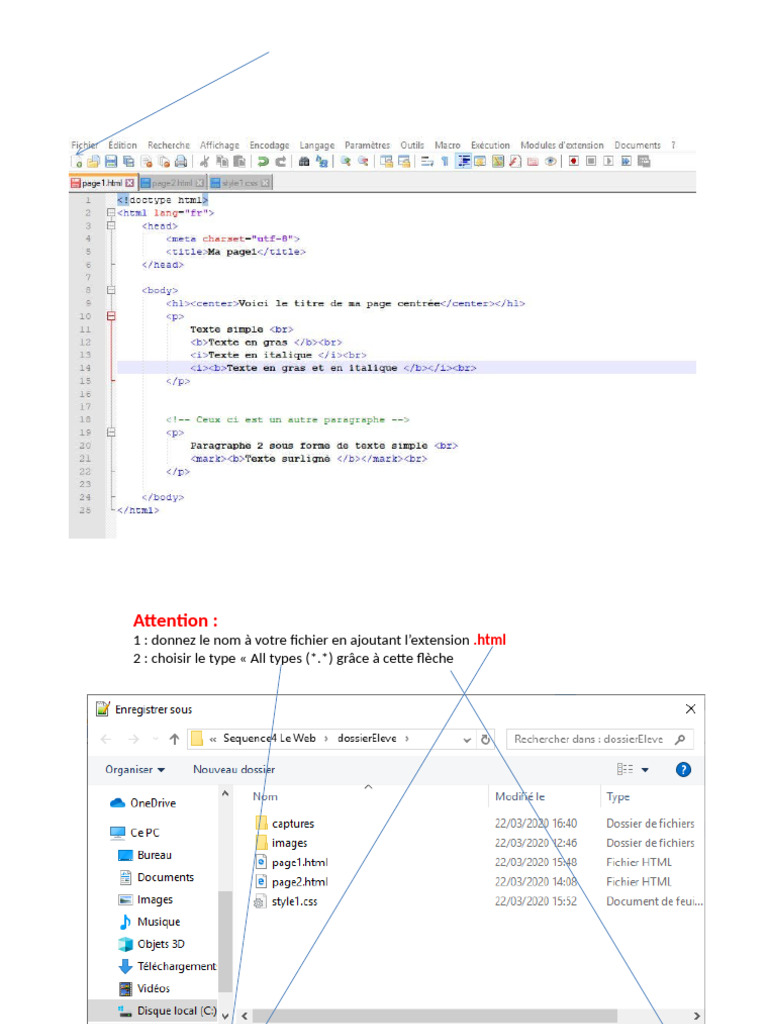768x1024 pixels.
Task: Open help with blue question mark icon
Action: click(683, 770)
